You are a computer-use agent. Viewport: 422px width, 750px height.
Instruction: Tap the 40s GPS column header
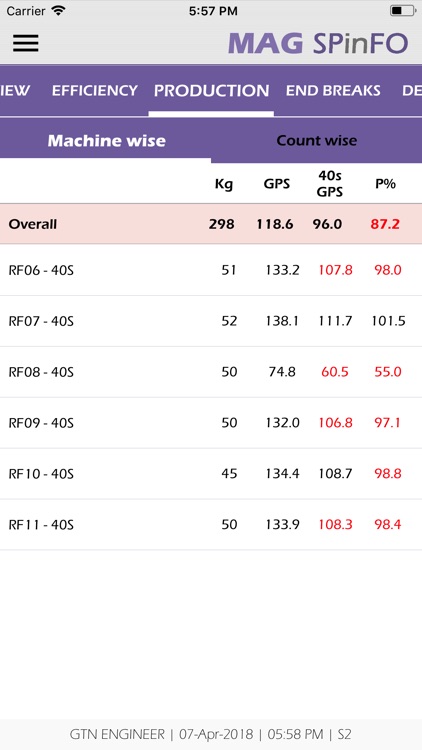click(330, 184)
